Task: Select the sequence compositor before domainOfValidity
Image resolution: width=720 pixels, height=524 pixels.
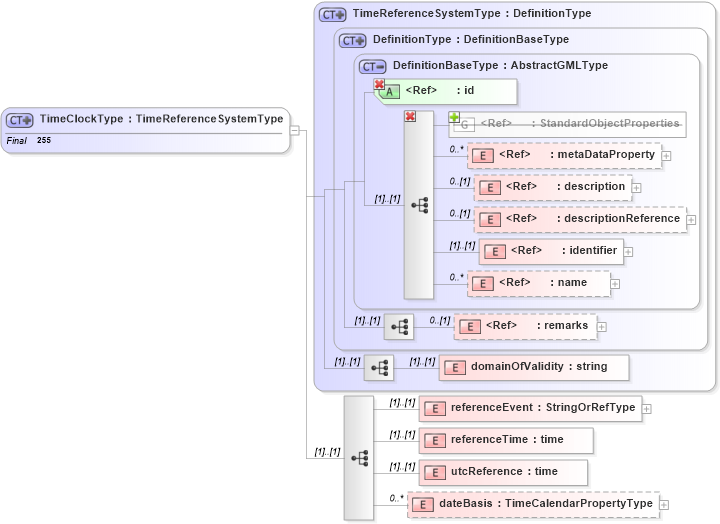Action: [379, 368]
